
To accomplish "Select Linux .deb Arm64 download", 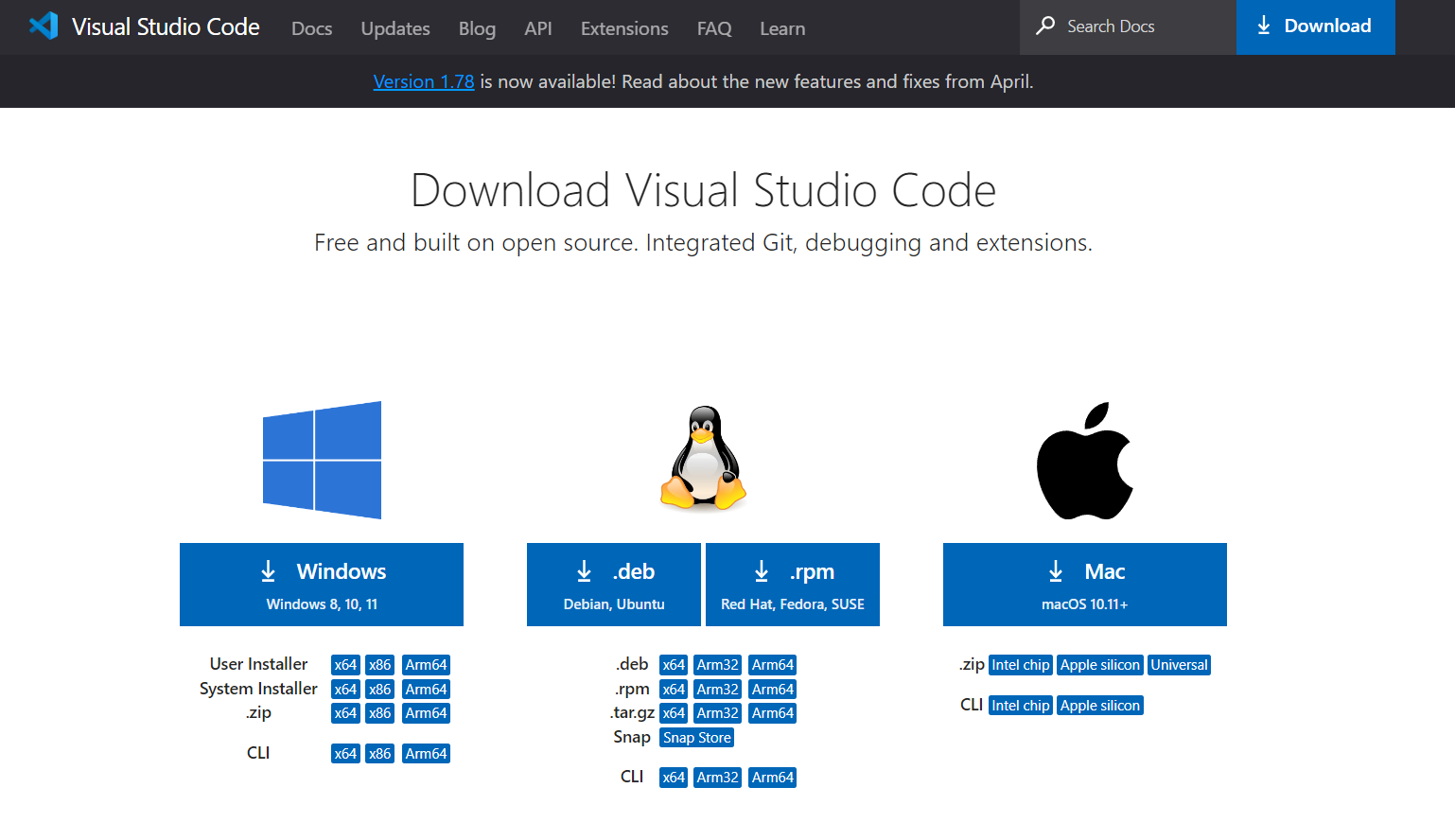I will [x=773, y=665].
